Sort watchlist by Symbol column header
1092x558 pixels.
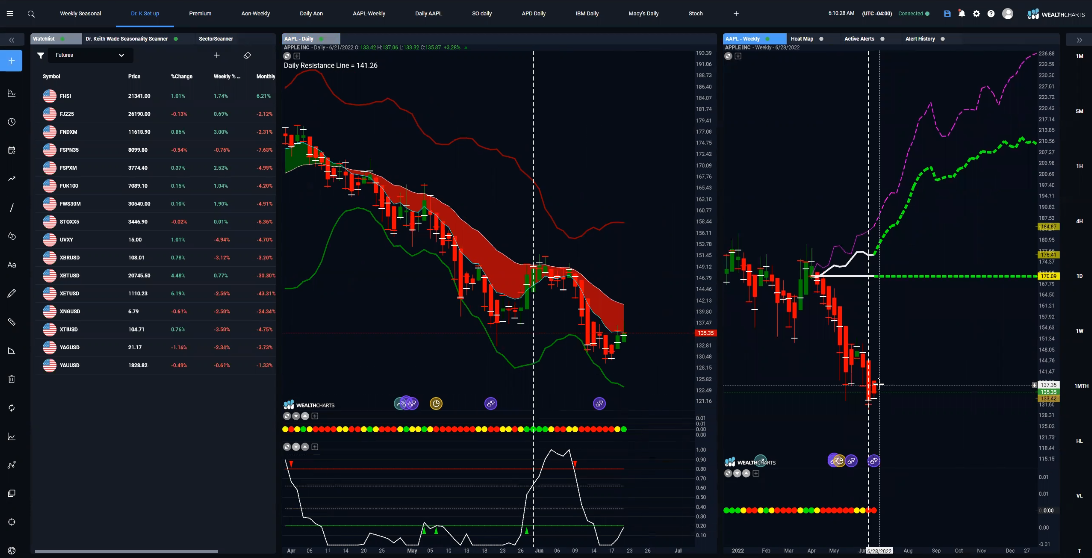pos(52,75)
